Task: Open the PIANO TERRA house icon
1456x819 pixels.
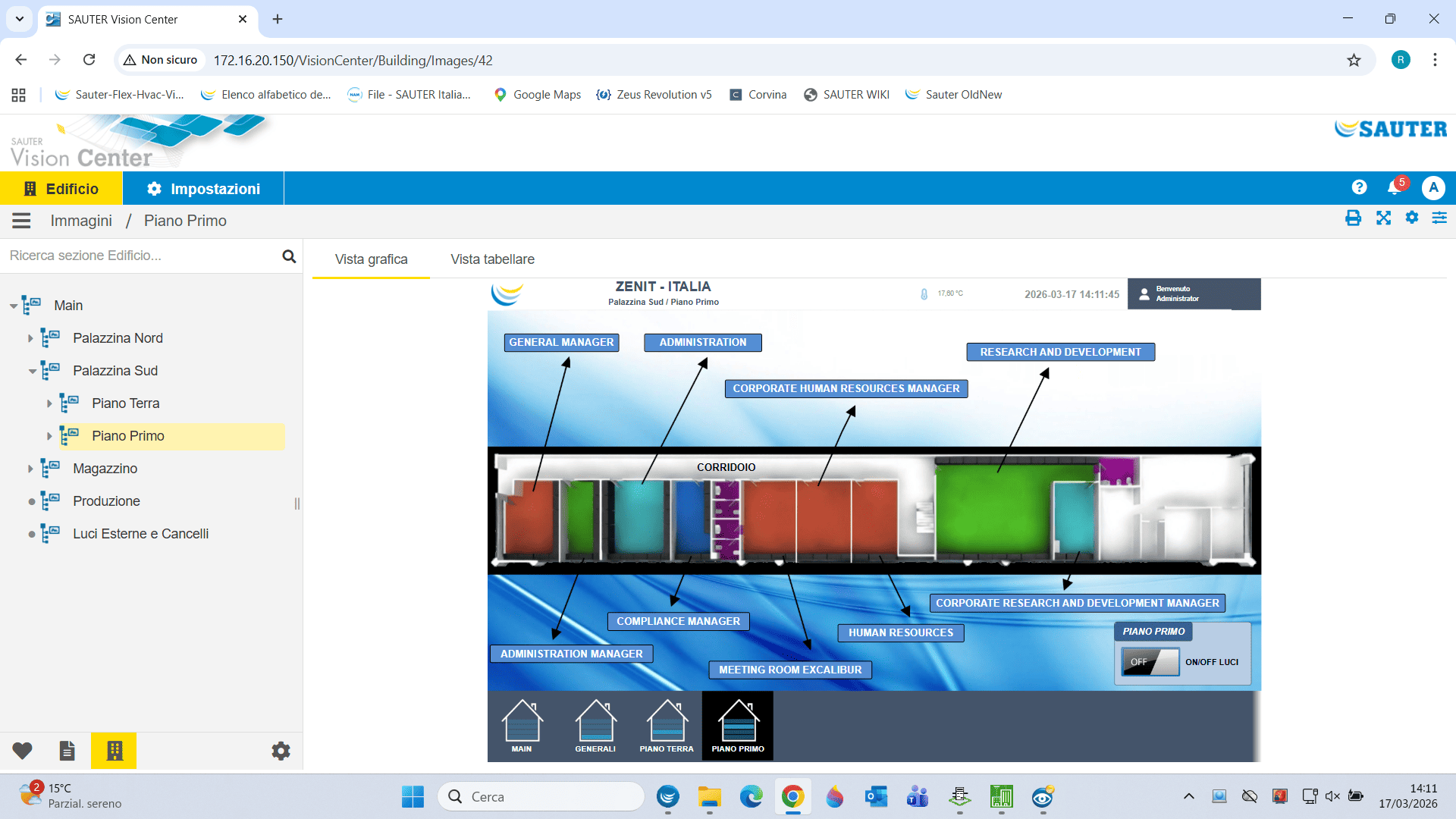Action: point(667,726)
